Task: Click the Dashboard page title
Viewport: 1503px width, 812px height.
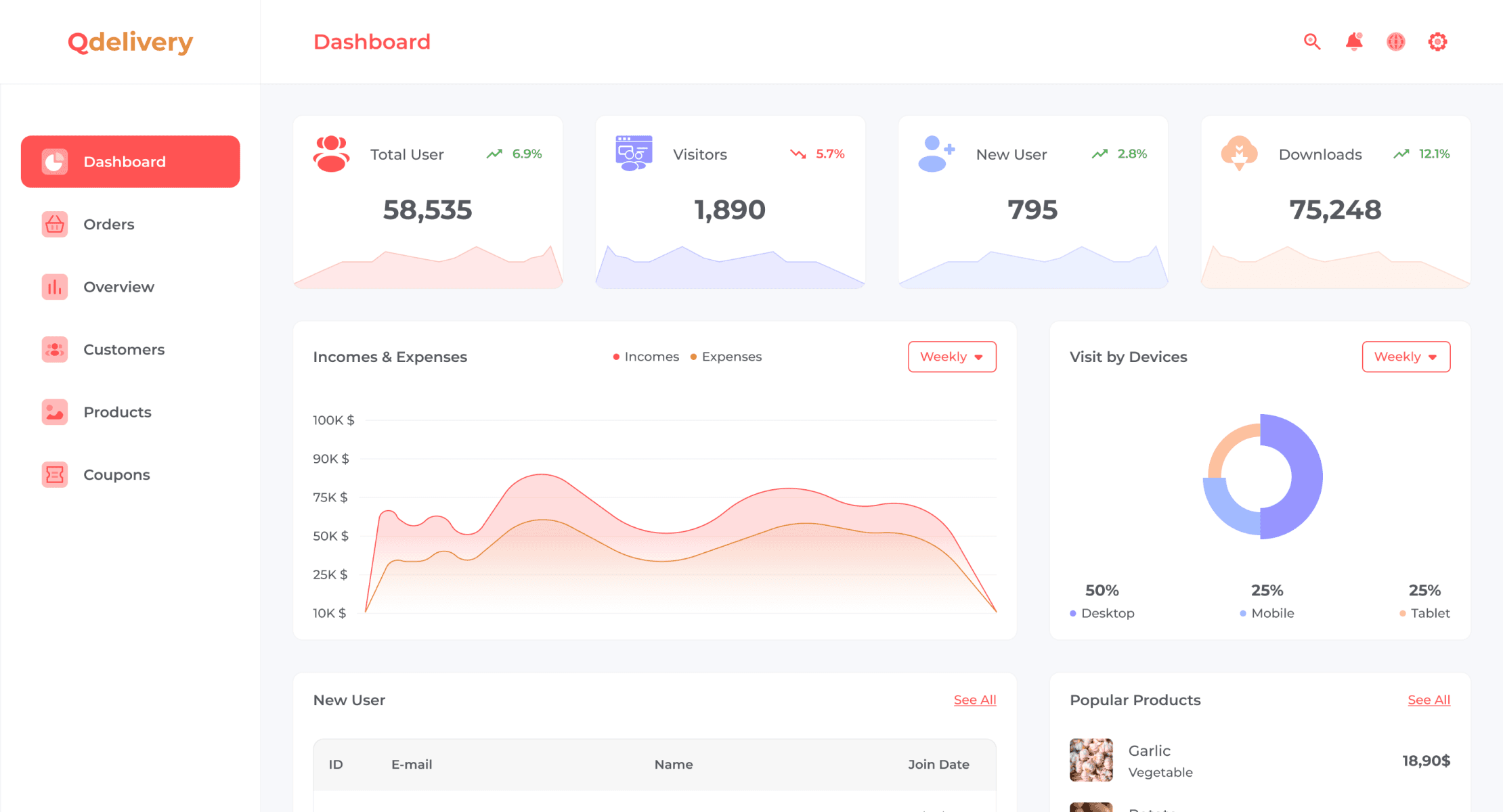Action: [x=371, y=41]
